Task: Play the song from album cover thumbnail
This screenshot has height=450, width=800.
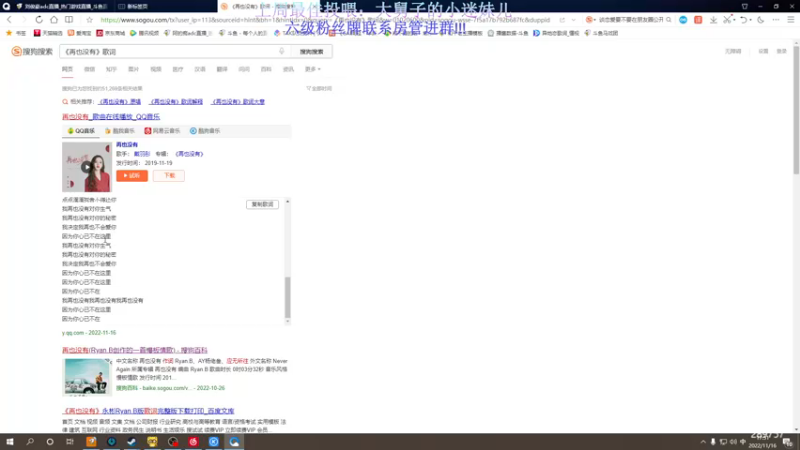Action: pyautogui.click(x=87, y=167)
